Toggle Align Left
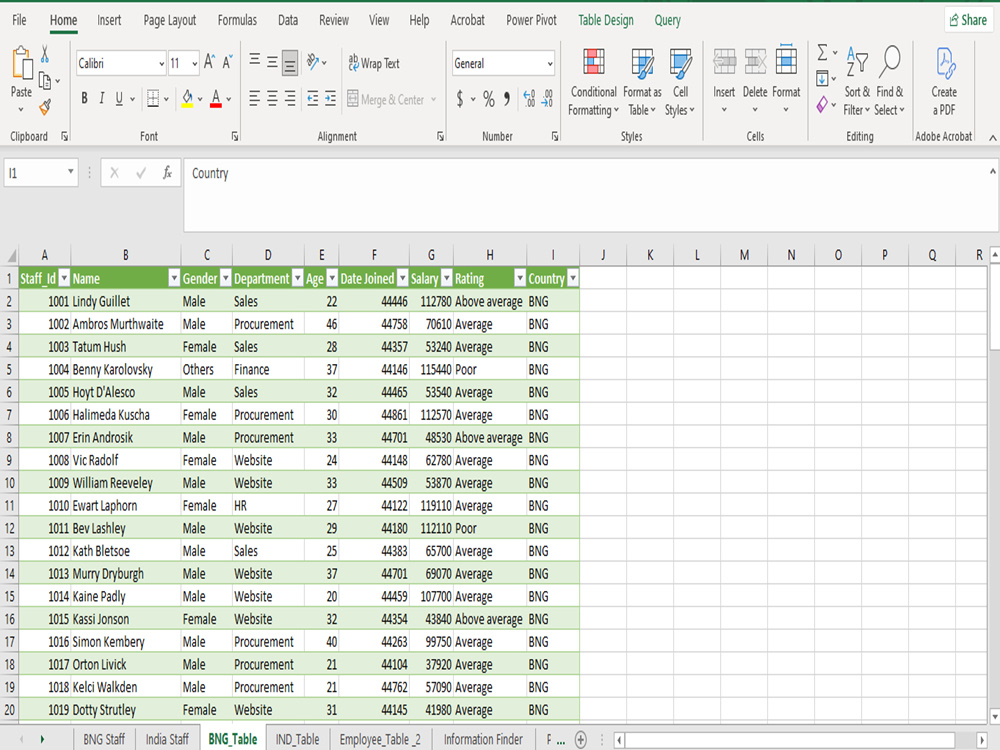1000x750 pixels. click(x=254, y=98)
